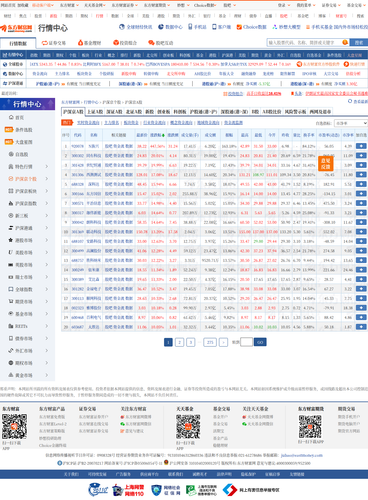The image size is (368, 500).
Task: Click the 手机站 phone icon
Action: tap(190, 27)
